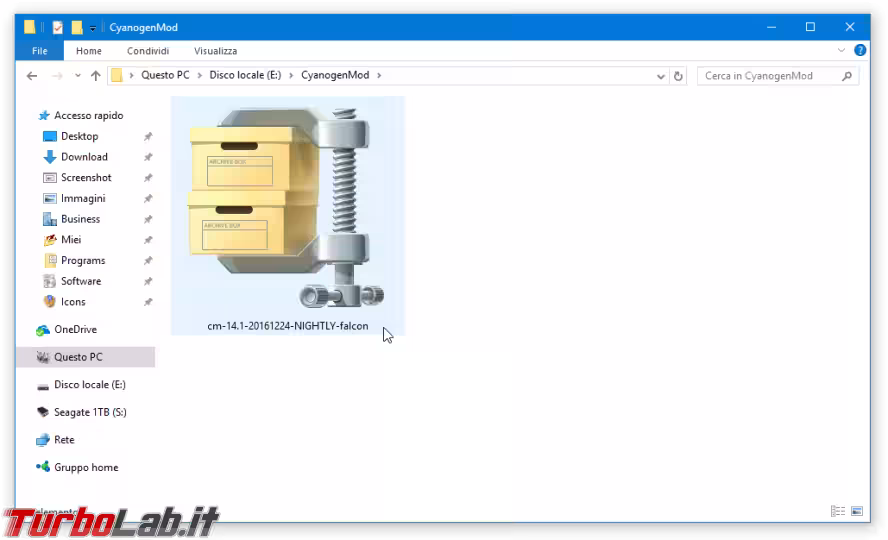Open Miei folder in sidebar
The image size is (888, 540).
click(71, 240)
